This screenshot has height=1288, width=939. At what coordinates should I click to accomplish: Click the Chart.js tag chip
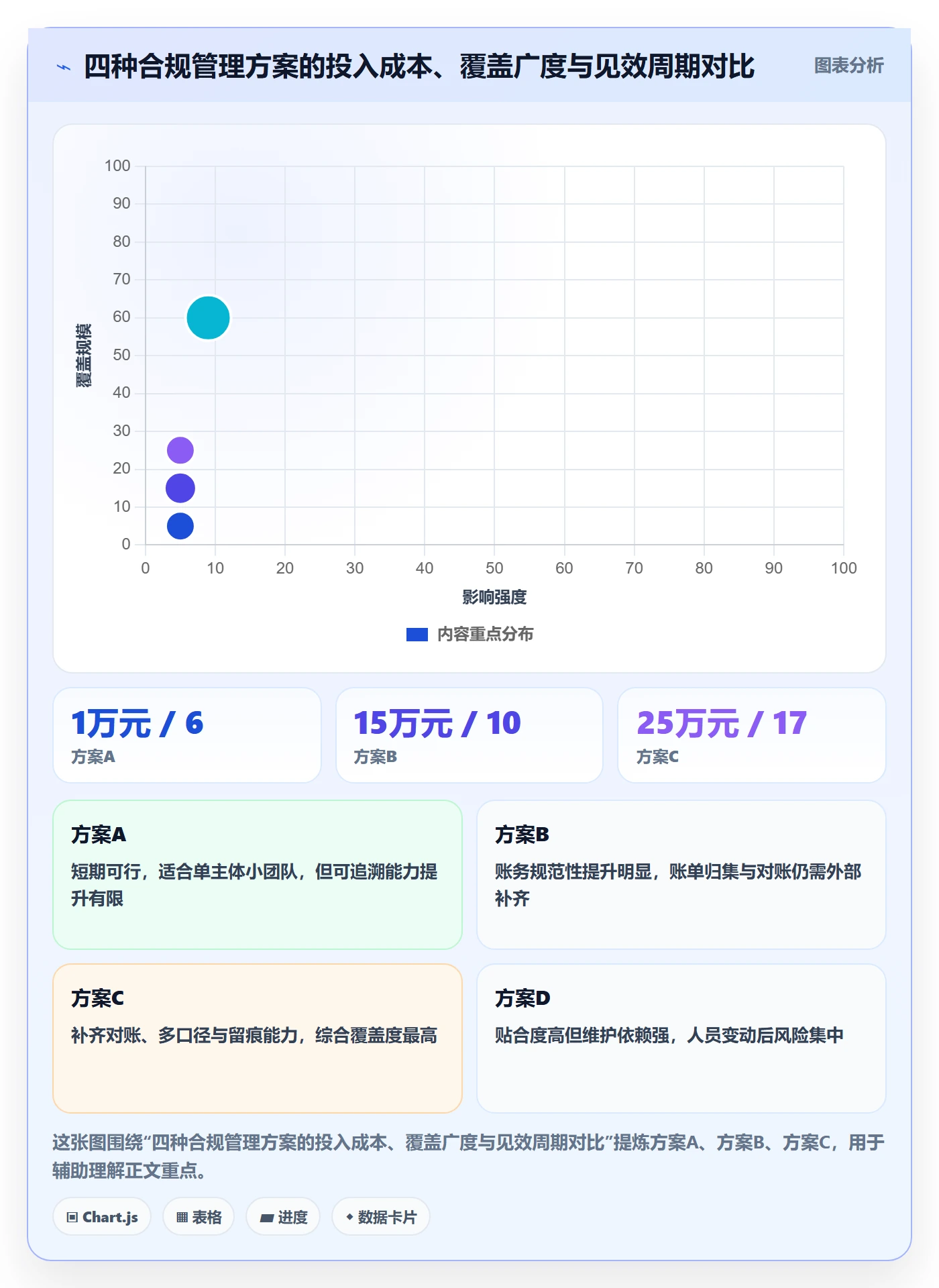pos(102,1217)
